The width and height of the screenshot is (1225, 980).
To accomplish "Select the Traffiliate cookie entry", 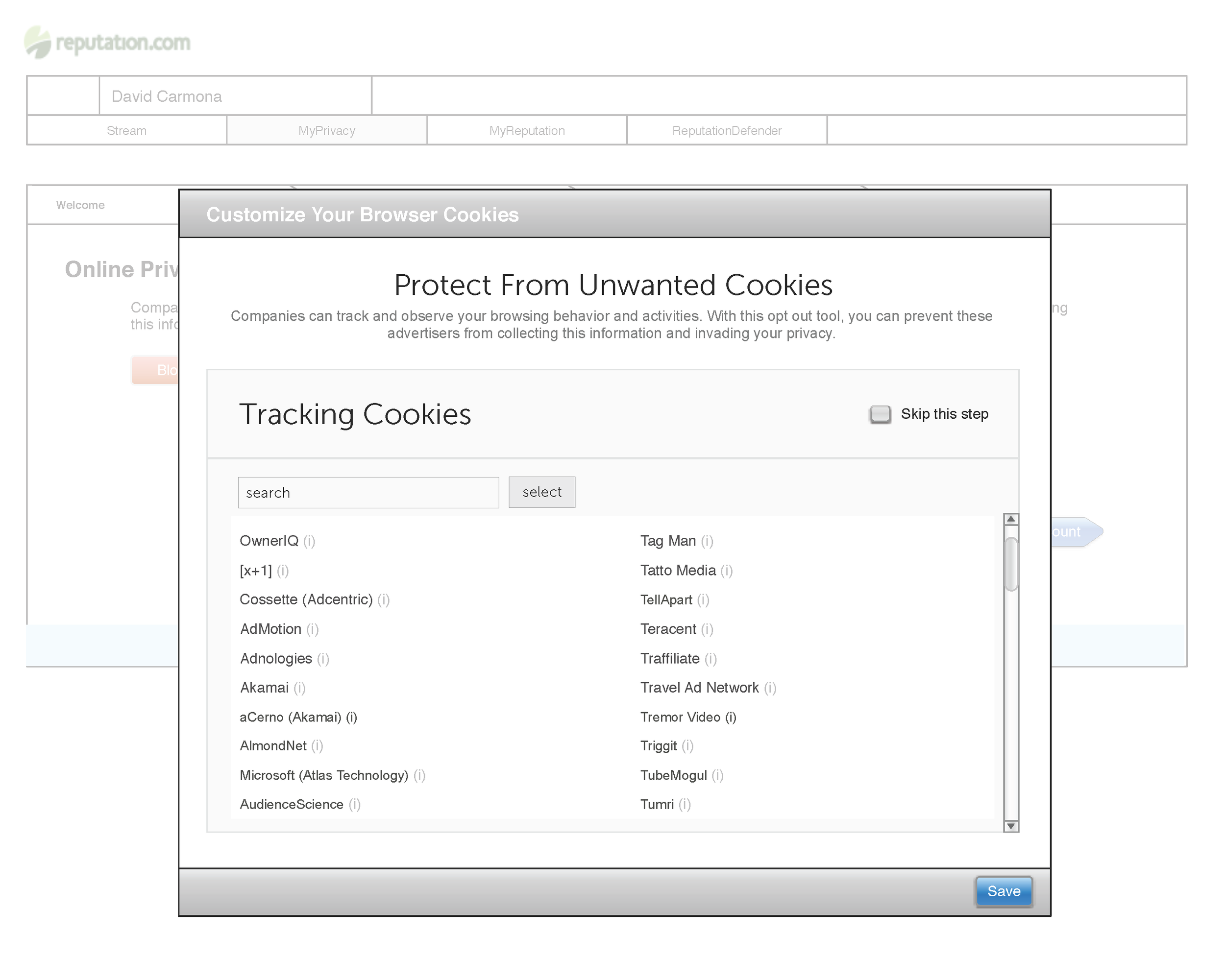I will point(670,659).
